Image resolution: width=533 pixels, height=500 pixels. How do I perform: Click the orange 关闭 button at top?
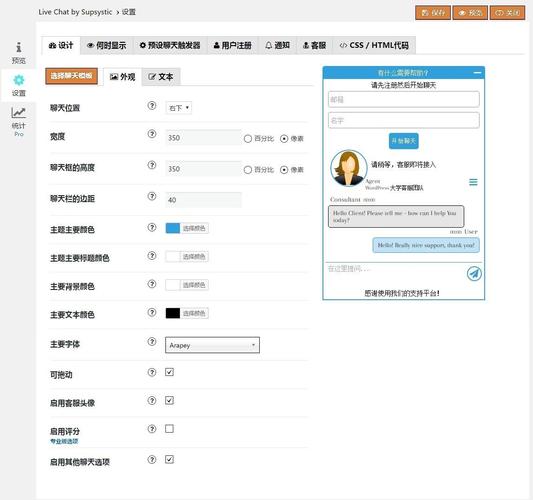click(508, 13)
